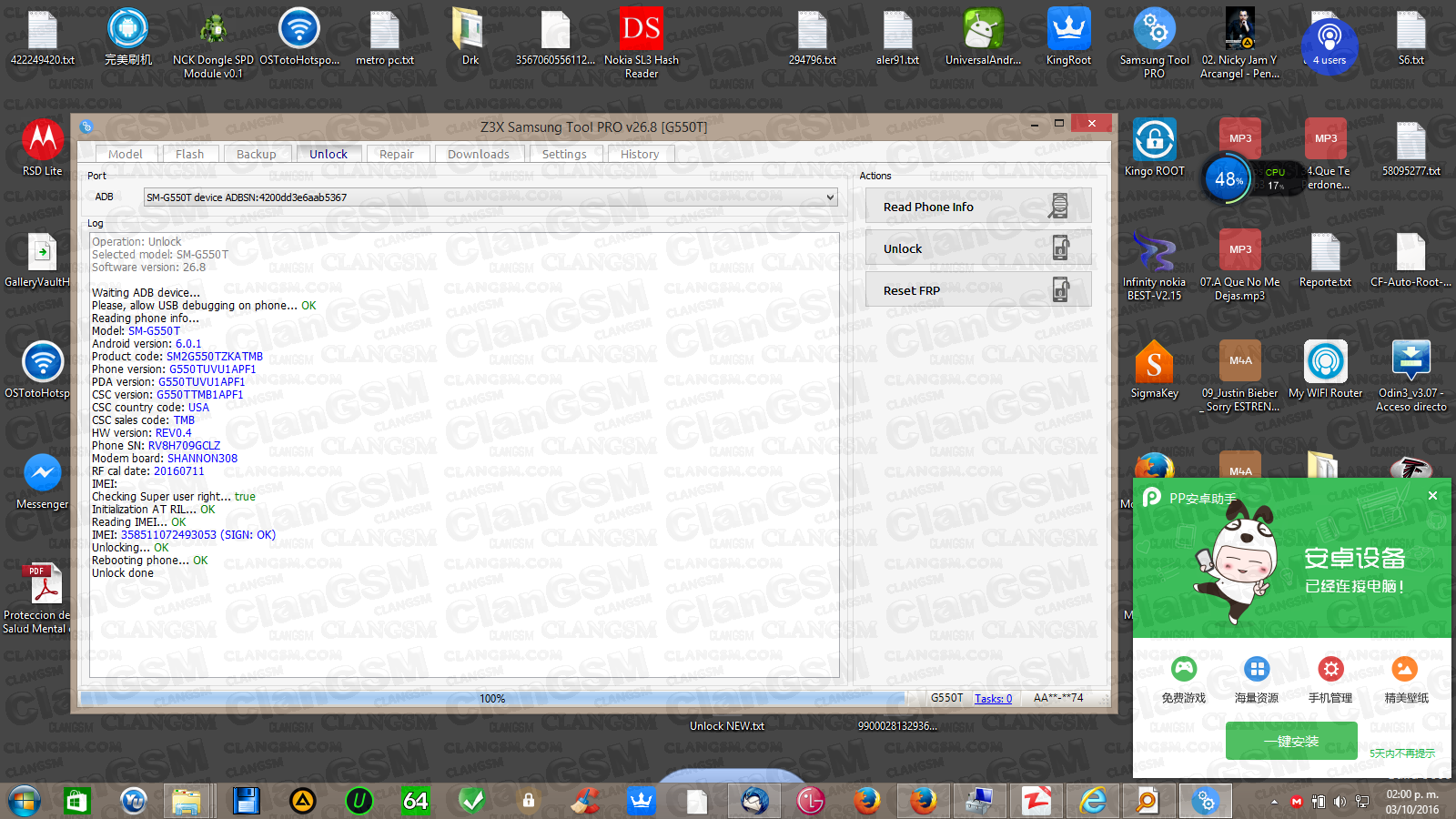The image size is (1456, 819).
Task: Open GalleryVault desktop icon
Action: (38, 260)
